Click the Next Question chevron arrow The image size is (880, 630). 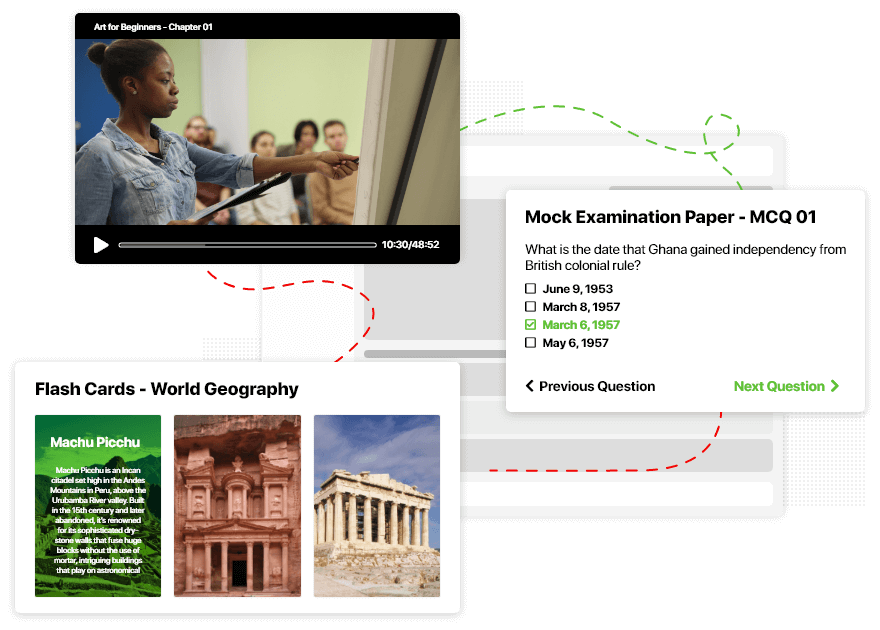836,386
